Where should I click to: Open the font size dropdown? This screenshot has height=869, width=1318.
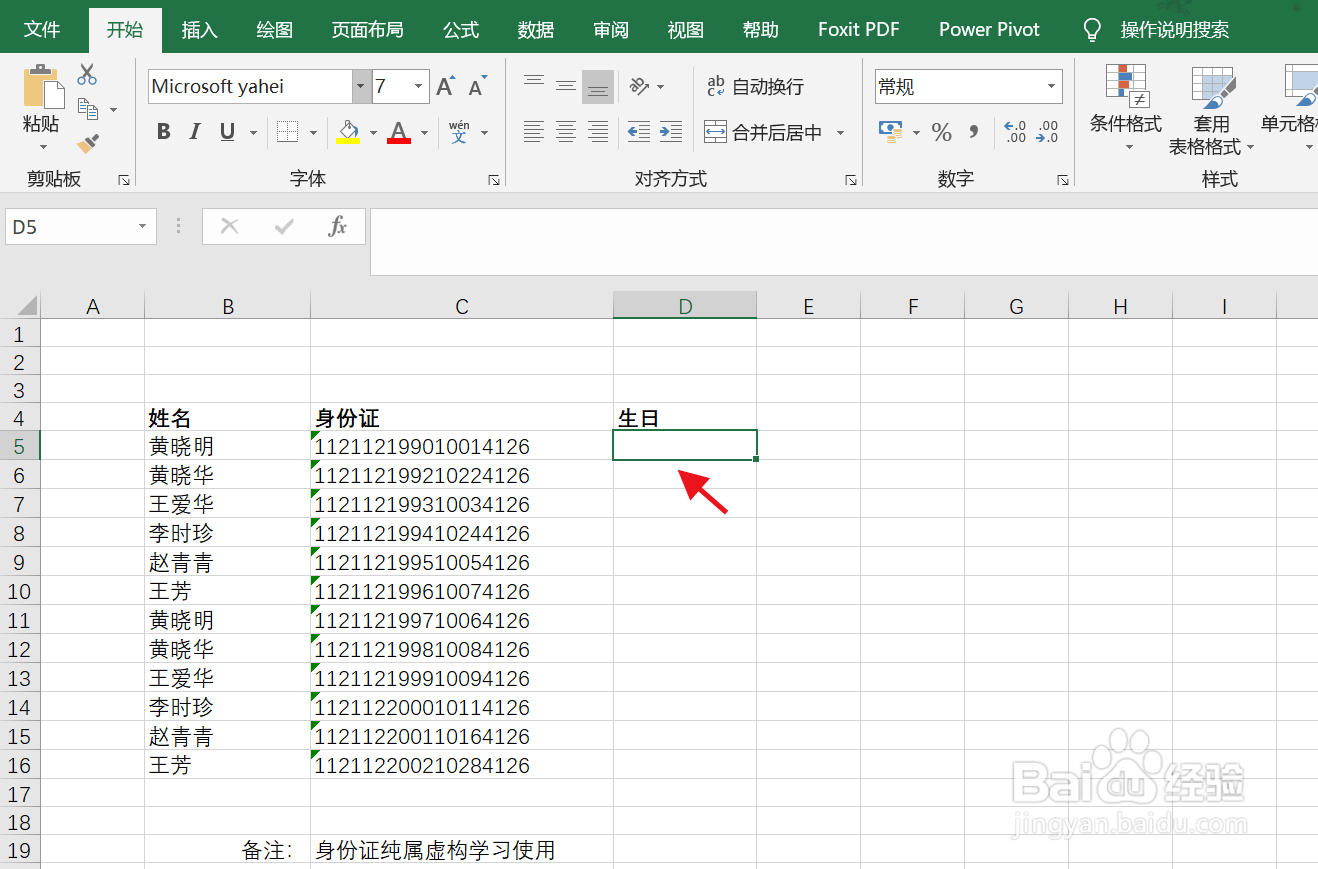pyautogui.click(x=419, y=86)
